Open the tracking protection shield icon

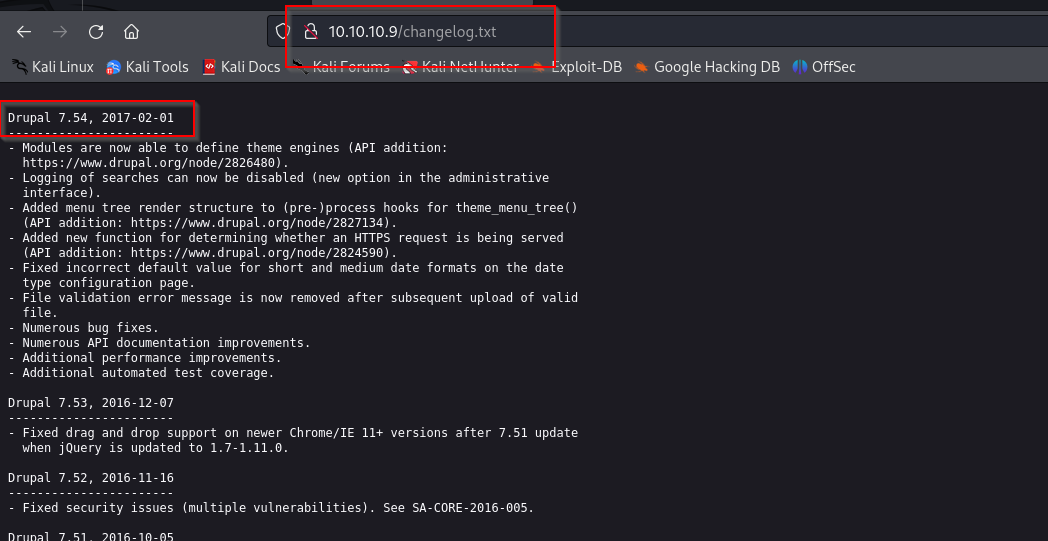click(x=284, y=31)
